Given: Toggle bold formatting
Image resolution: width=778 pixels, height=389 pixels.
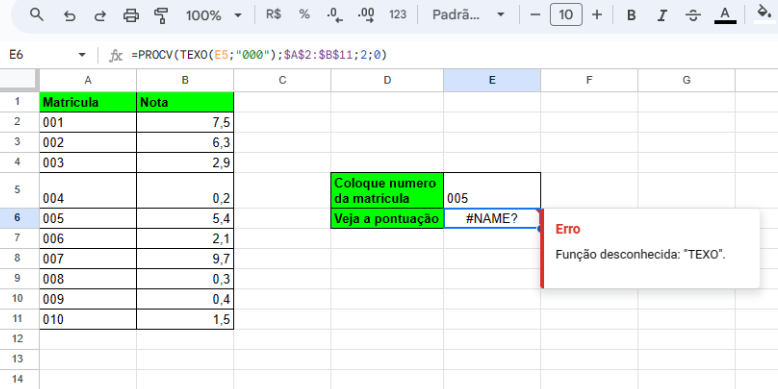Looking at the screenshot, I should tap(631, 15).
